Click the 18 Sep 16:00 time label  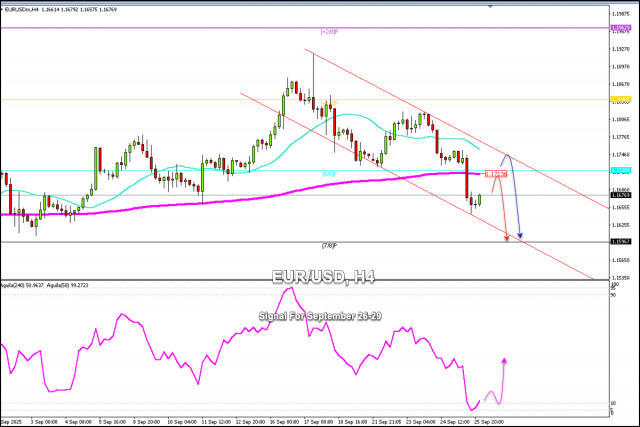(x=353, y=422)
